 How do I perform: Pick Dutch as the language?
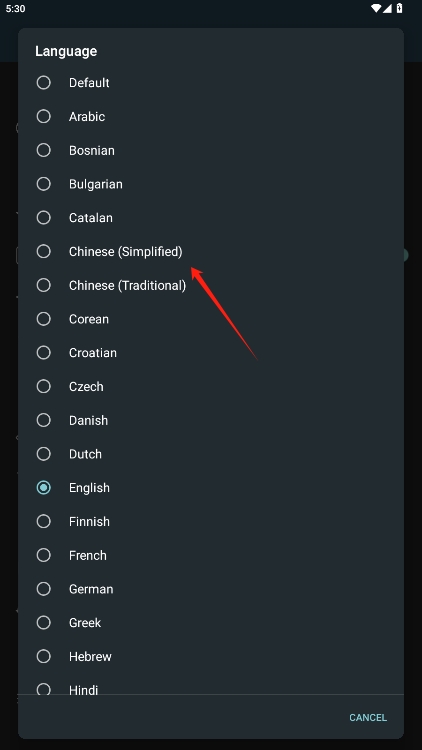[211, 454]
